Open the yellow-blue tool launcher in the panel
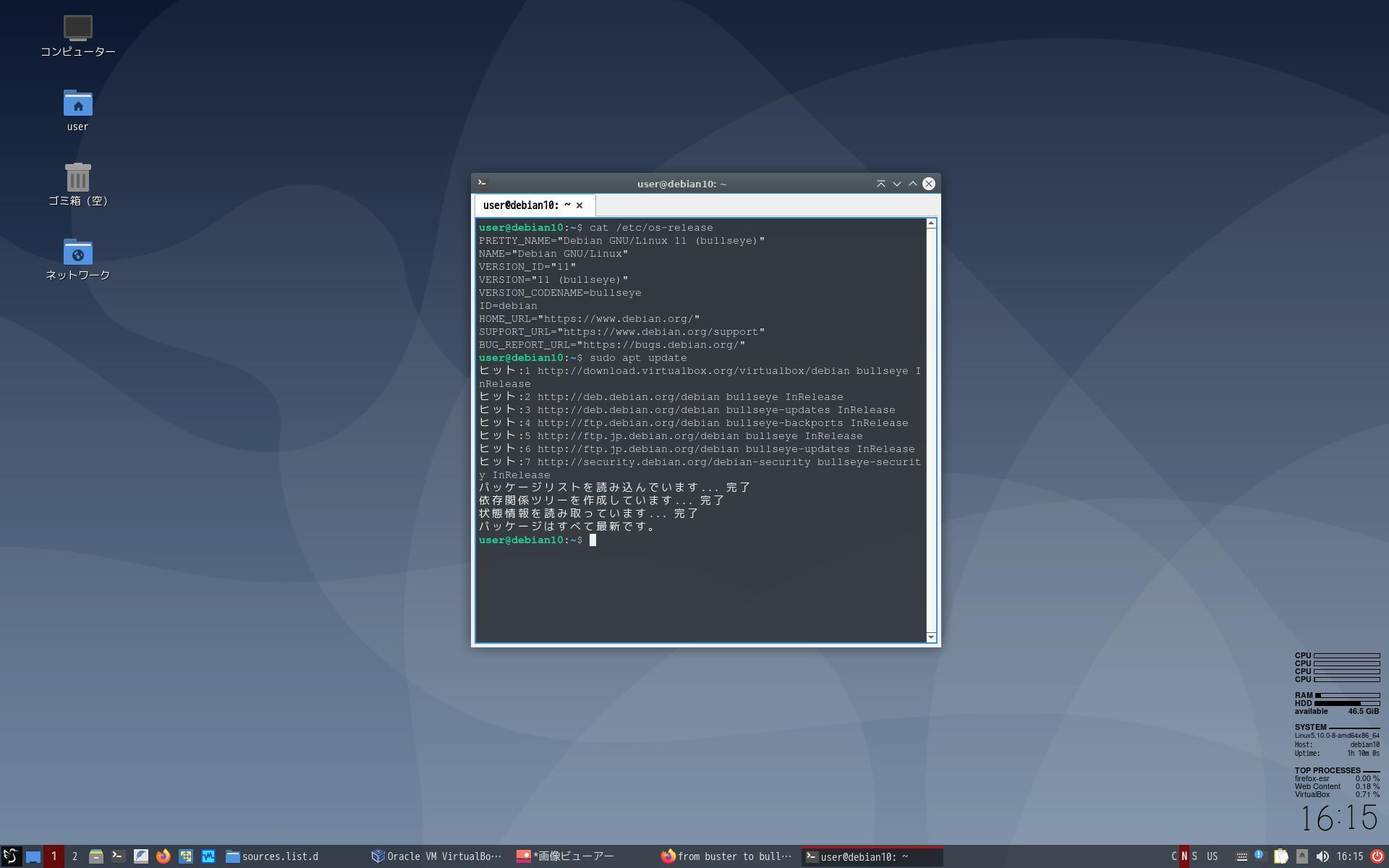The height and width of the screenshot is (868, 1389). tap(185, 856)
